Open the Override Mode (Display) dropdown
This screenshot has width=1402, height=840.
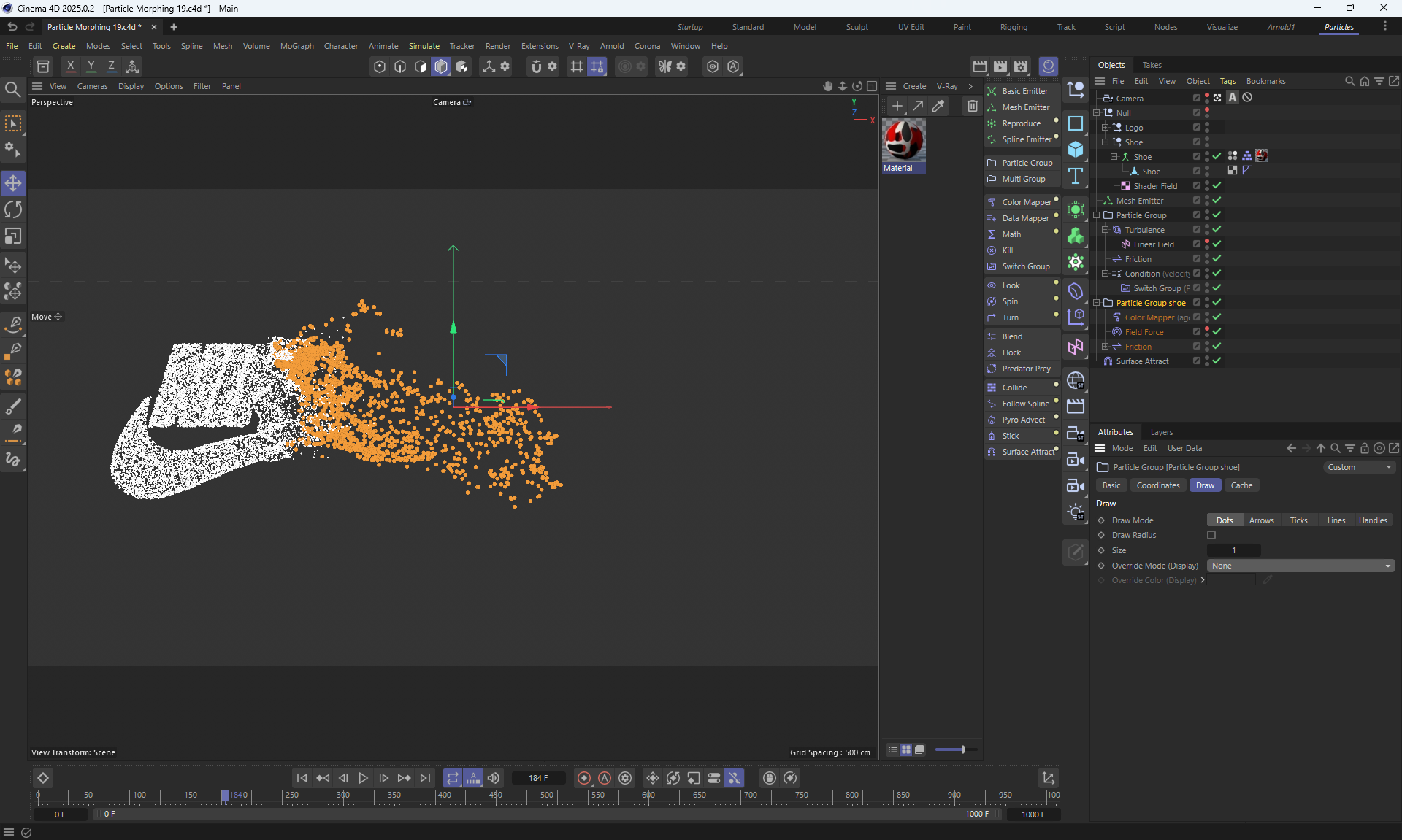(x=1301, y=566)
